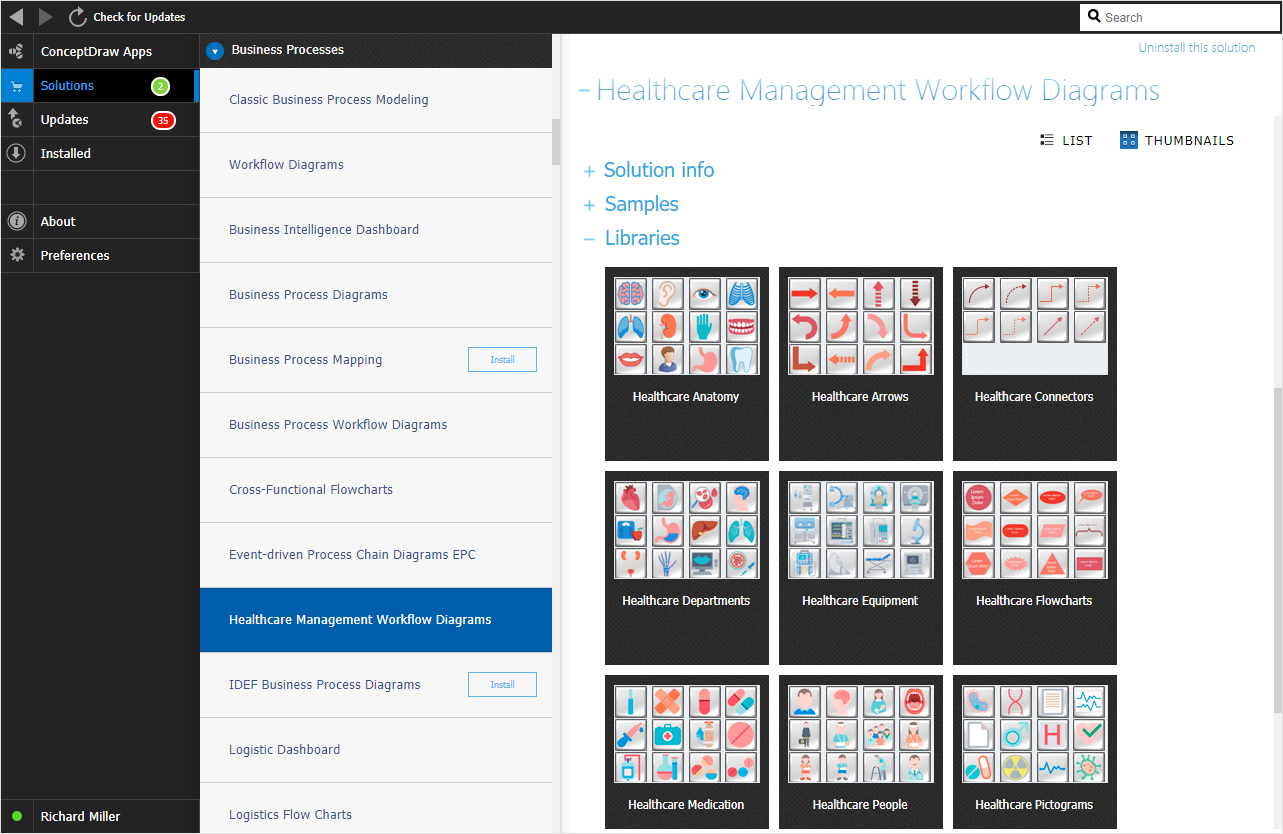1283x834 pixels.
Task: Select Business Process Mapping row
Action: tap(376, 360)
